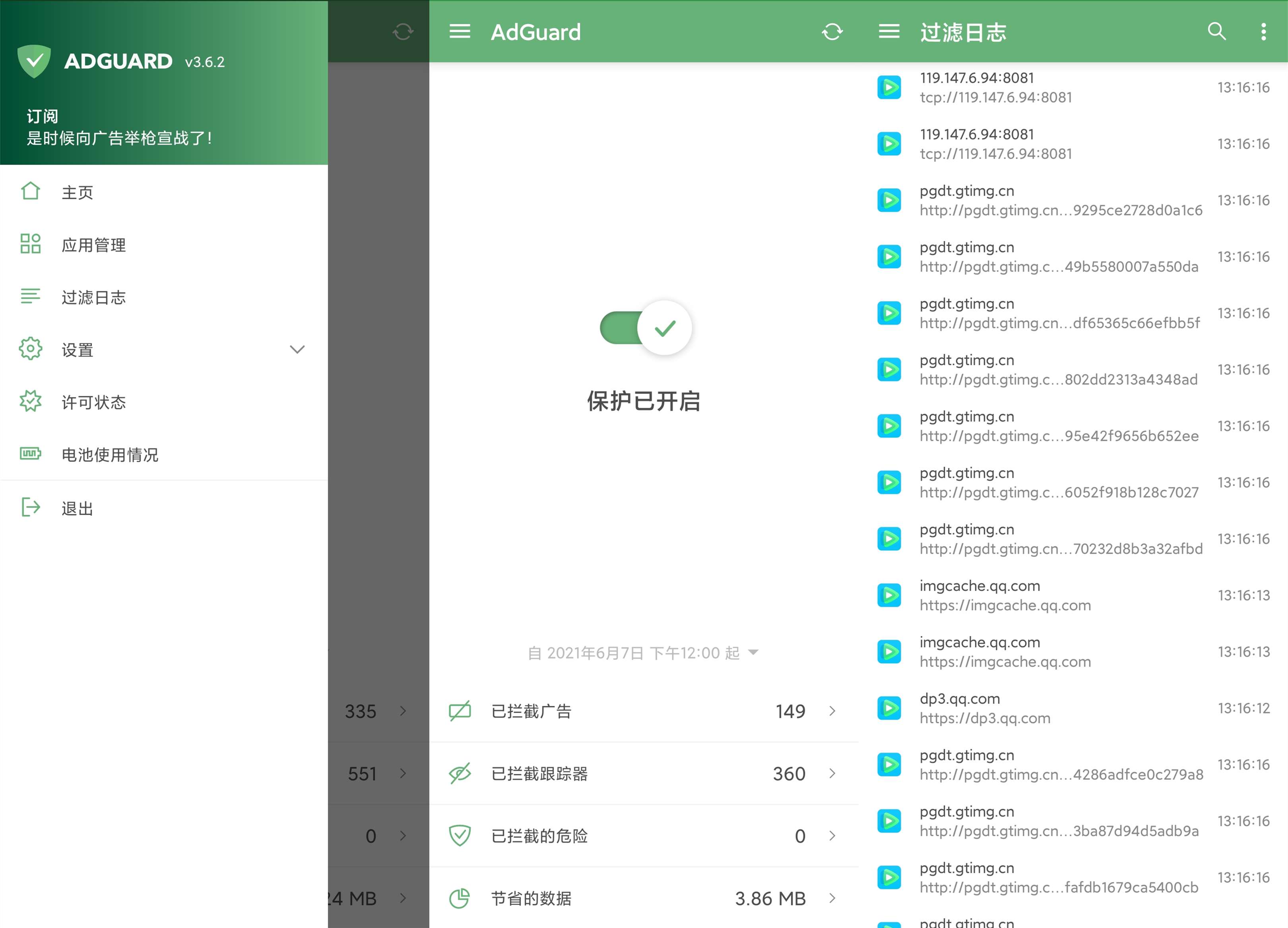Click the blocked ads icon beside 已拦截广告
The image size is (1288, 928).
pyautogui.click(x=460, y=711)
